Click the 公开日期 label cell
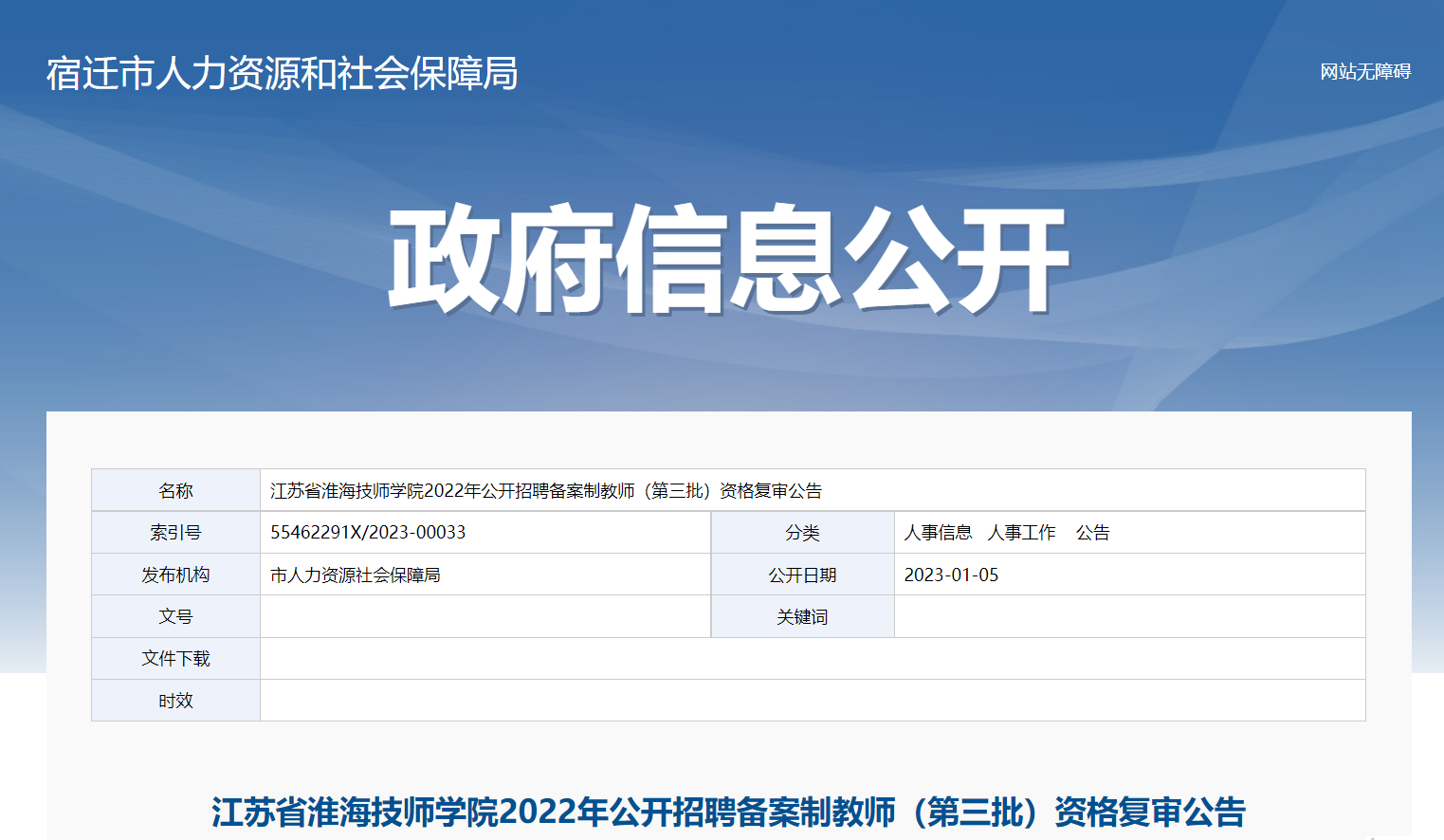The height and width of the screenshot is (840, 1444). click(802, 575)
